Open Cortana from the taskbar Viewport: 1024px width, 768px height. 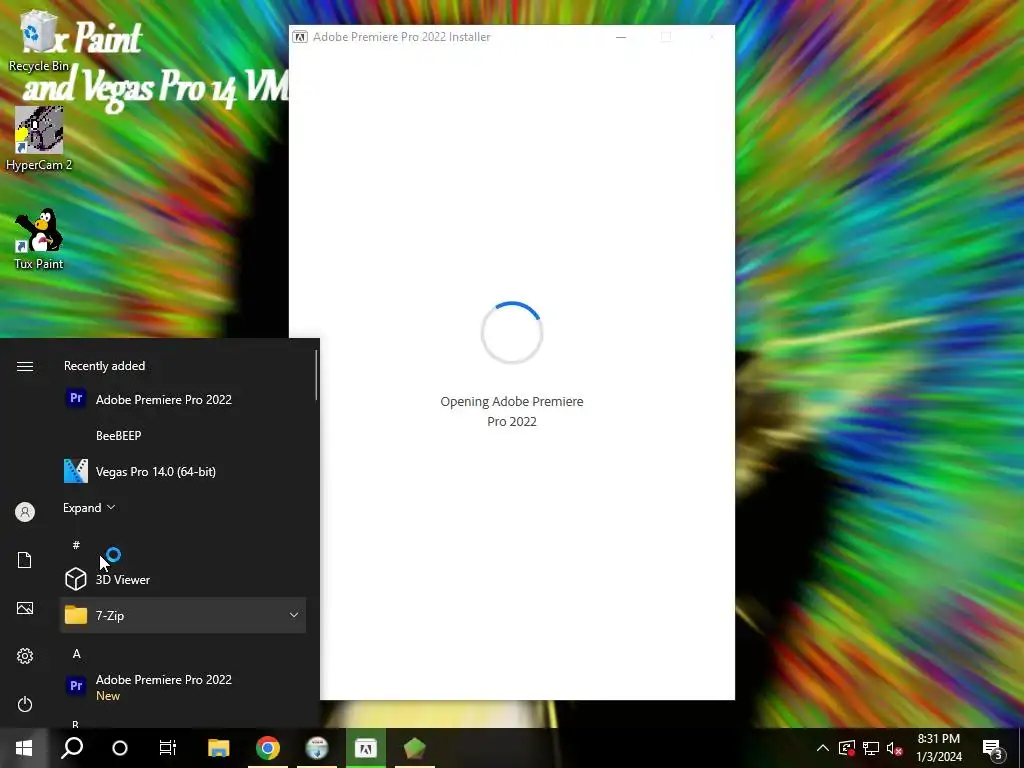tap(120, 748)
